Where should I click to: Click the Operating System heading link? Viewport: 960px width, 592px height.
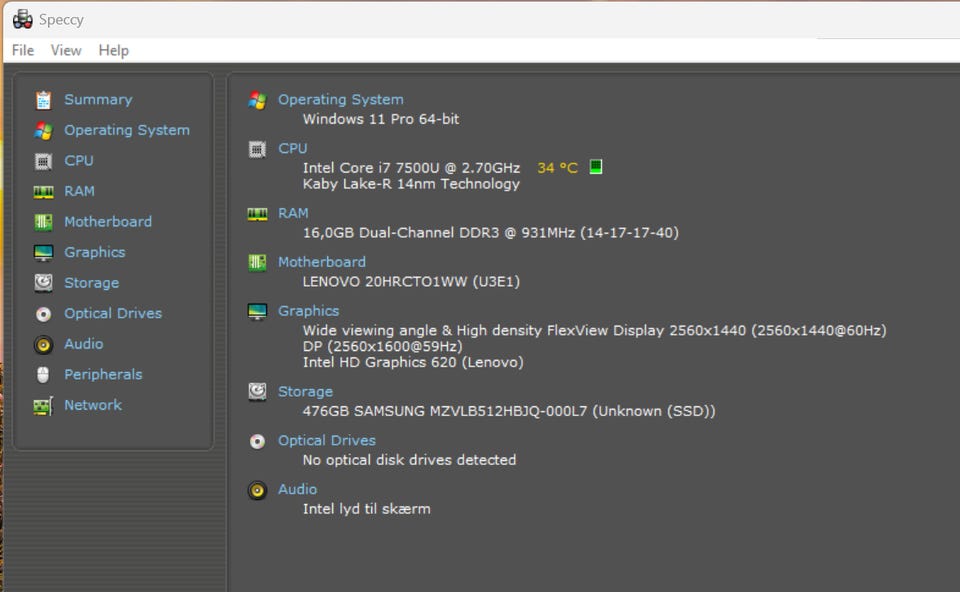click(x=340, y=99)
